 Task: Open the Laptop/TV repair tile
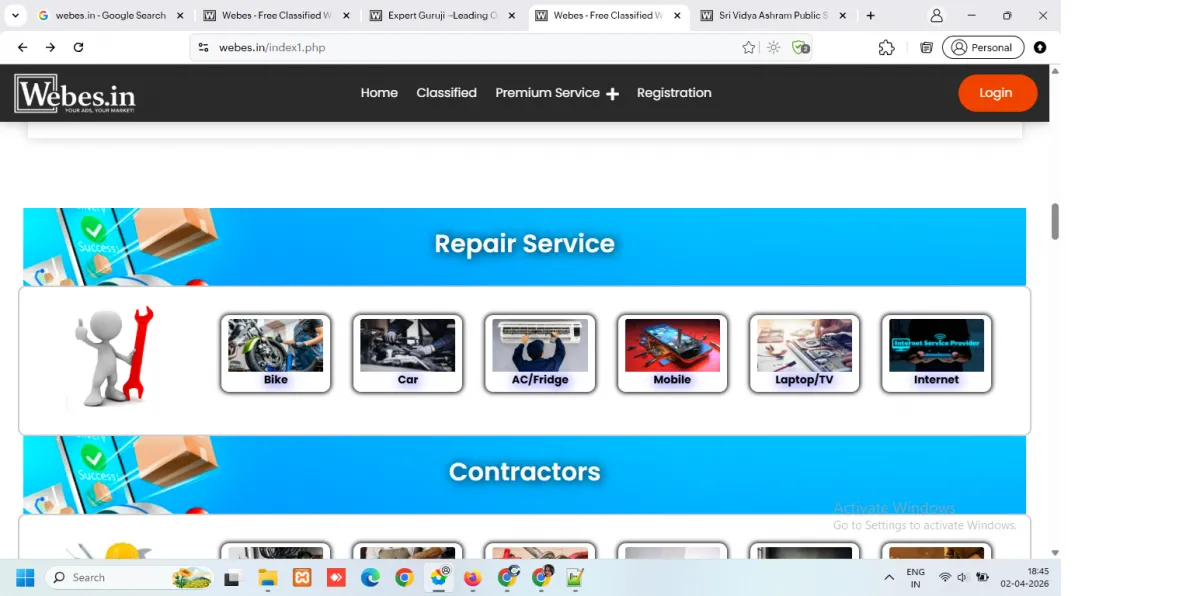click(804, 353)
